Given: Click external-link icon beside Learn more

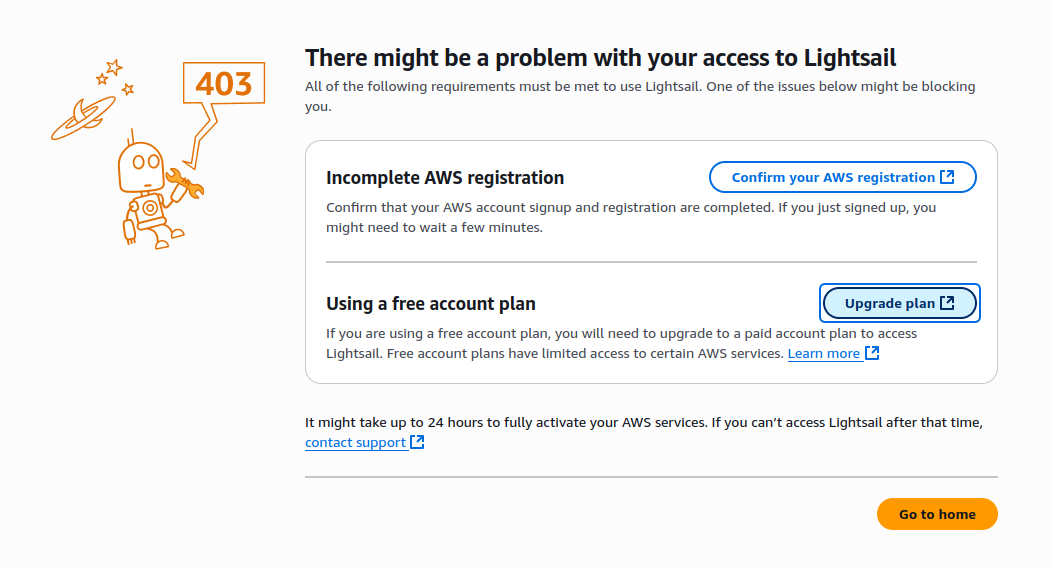Looking at the screenshot, I should [872, 353].
